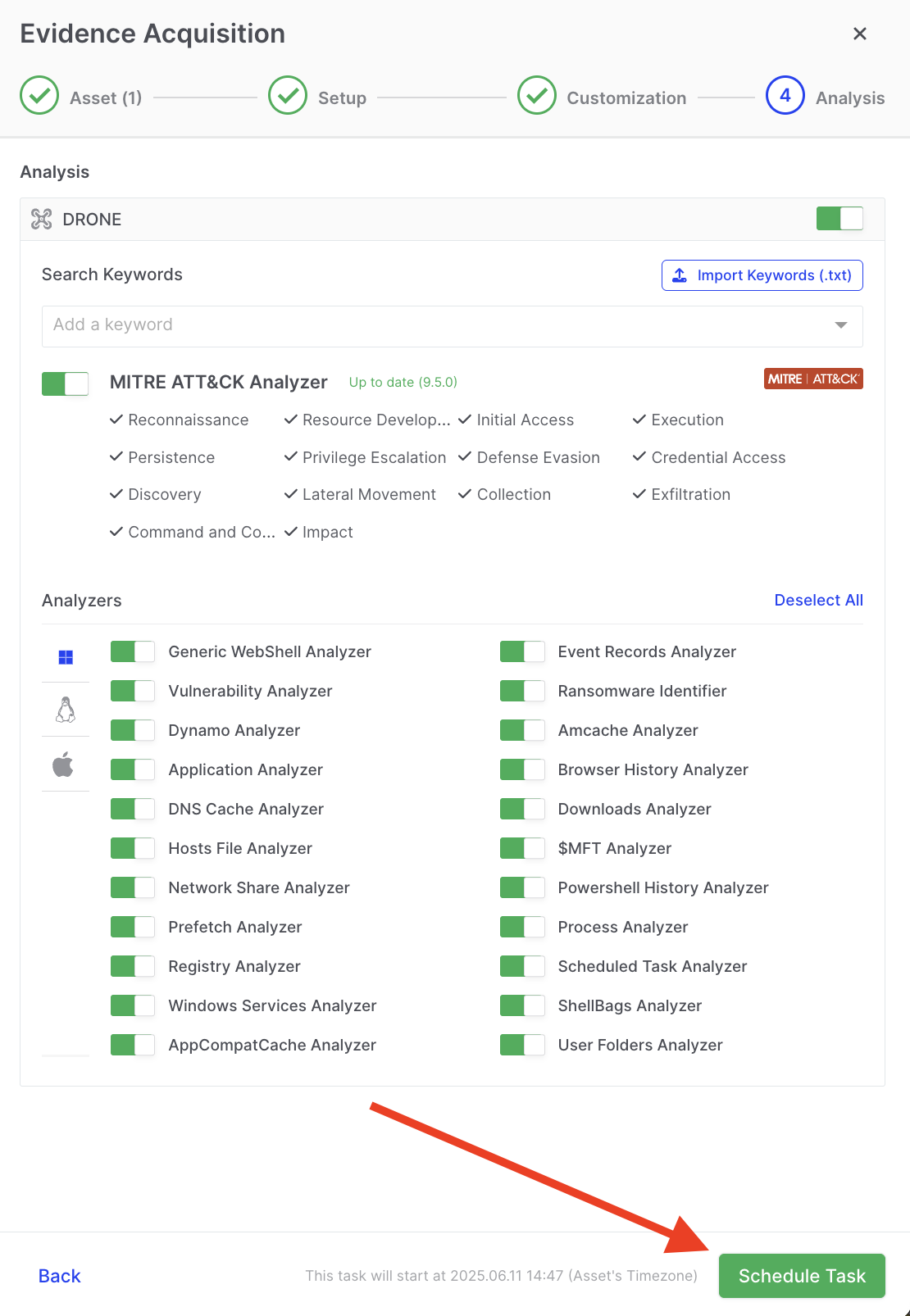Toggle off the Ransomware Identifier analyzer

pyautogui.click(x=522, y=691)
